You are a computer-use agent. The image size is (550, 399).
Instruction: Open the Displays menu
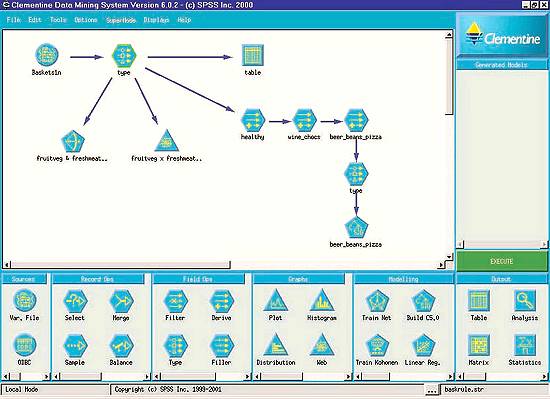pos(156,20)
